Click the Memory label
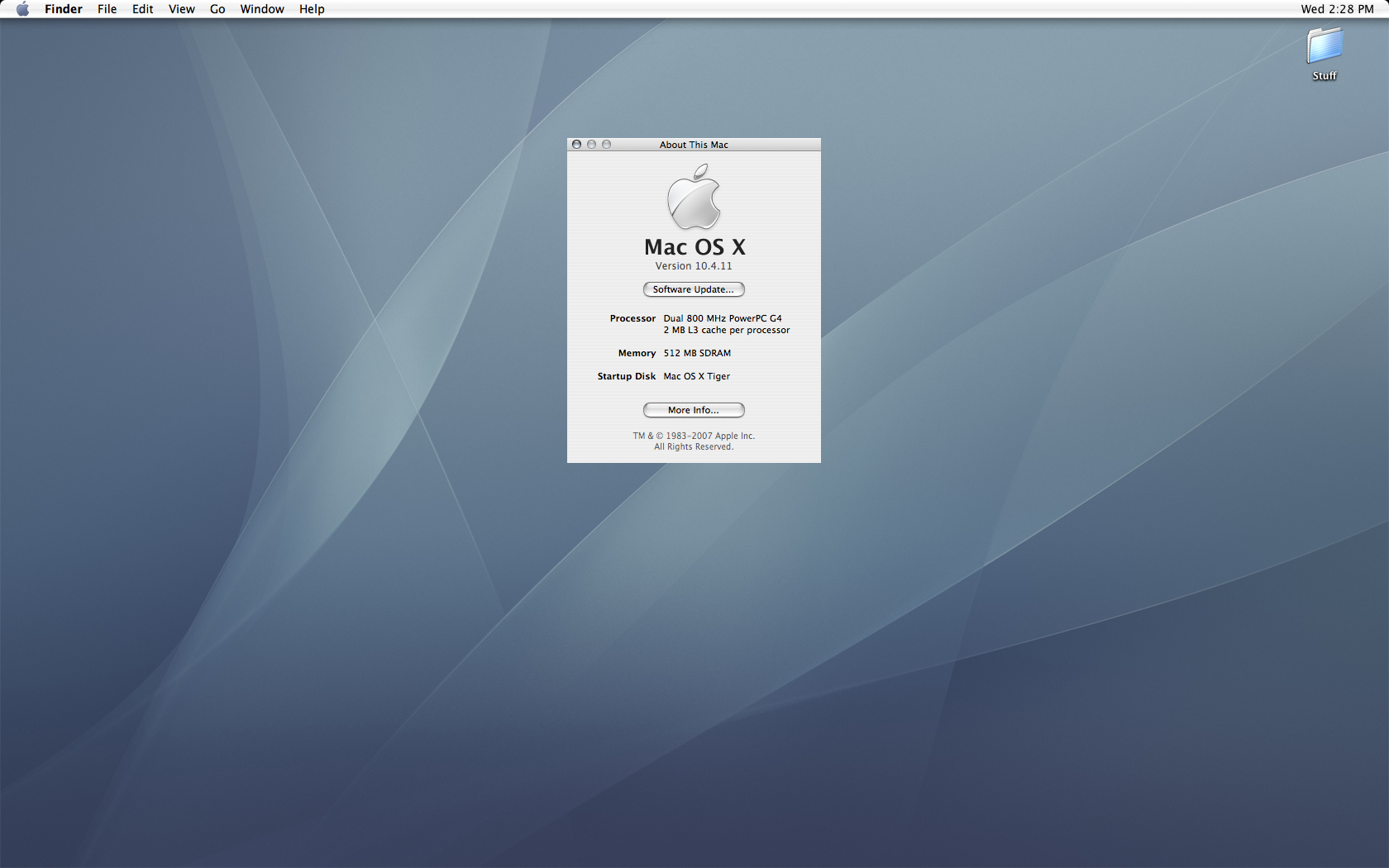Viewport: 1389px width, 868px height. [637, 353]
